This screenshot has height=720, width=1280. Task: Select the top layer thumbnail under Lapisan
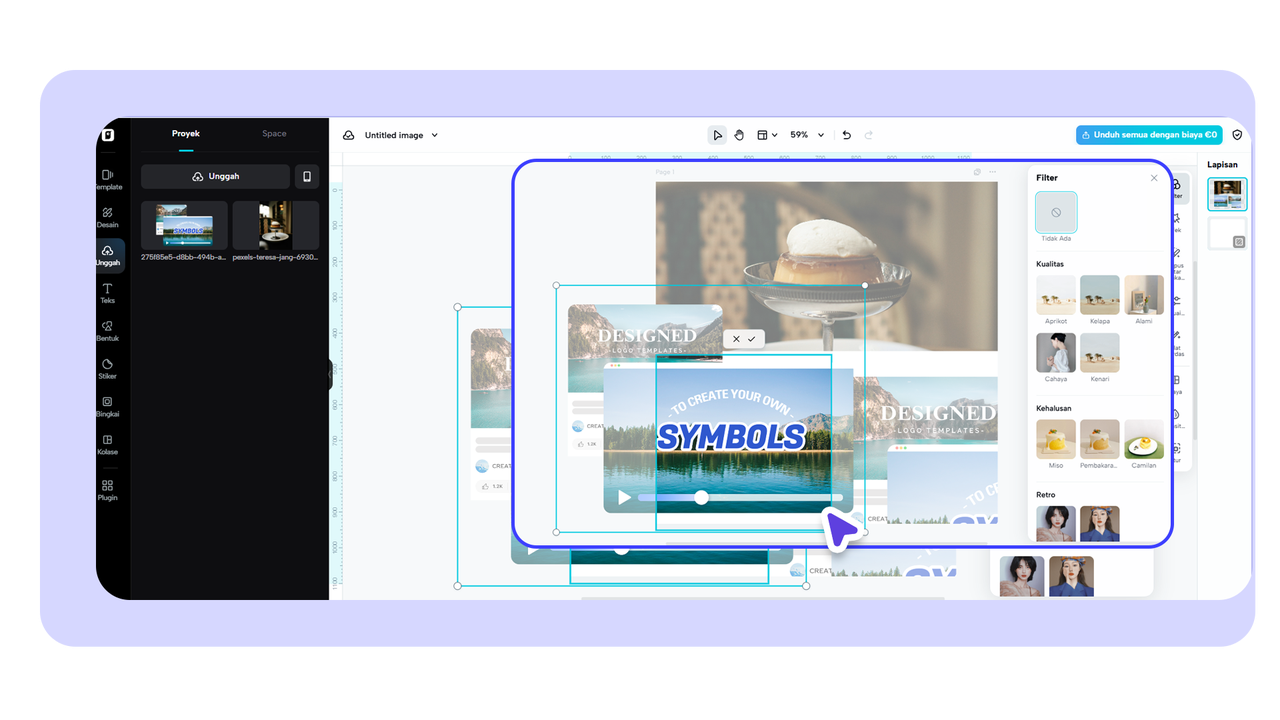pyautogui.click(x=1227, y=194)
